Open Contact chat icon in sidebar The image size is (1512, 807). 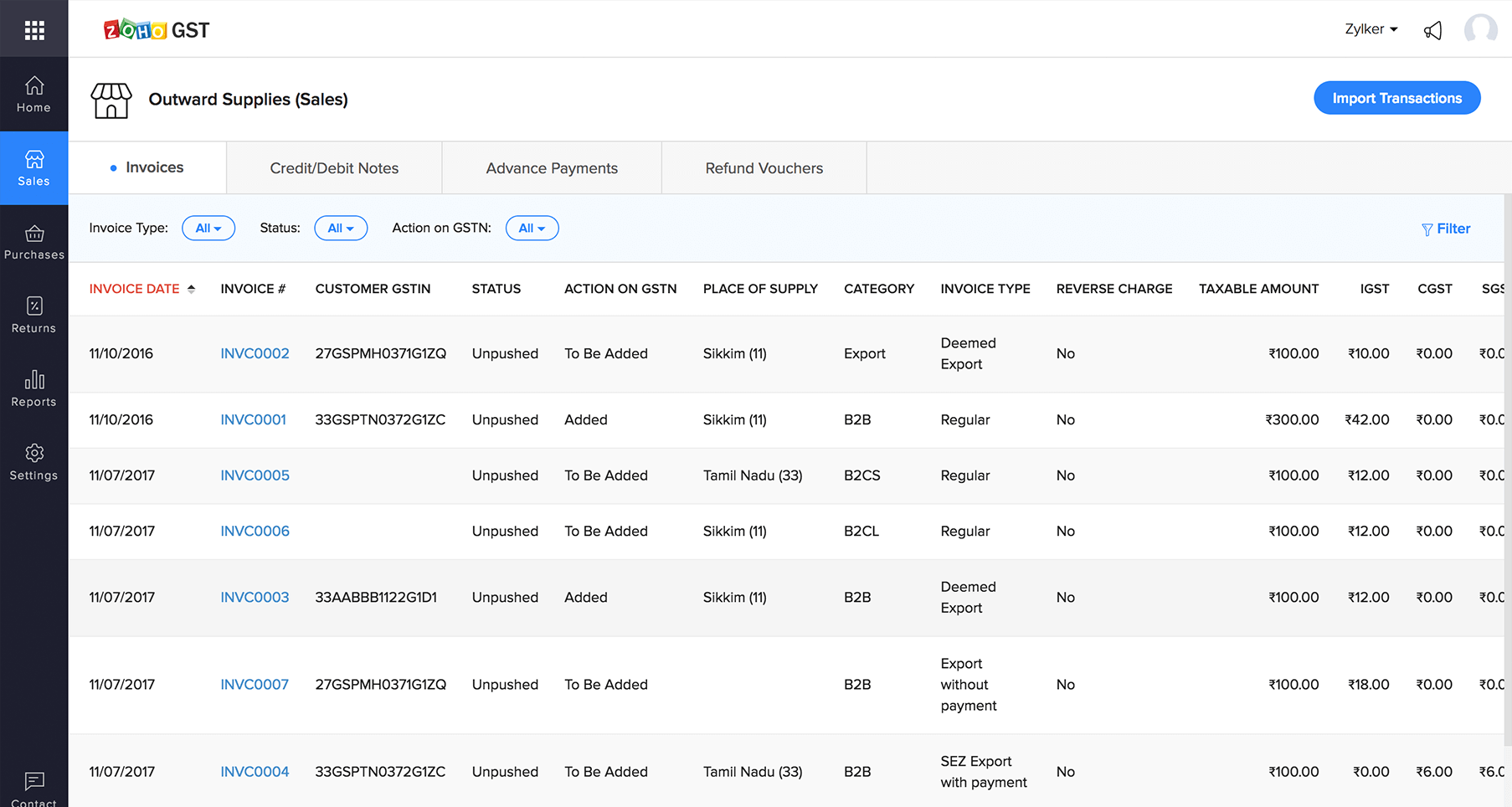[33, 787]
